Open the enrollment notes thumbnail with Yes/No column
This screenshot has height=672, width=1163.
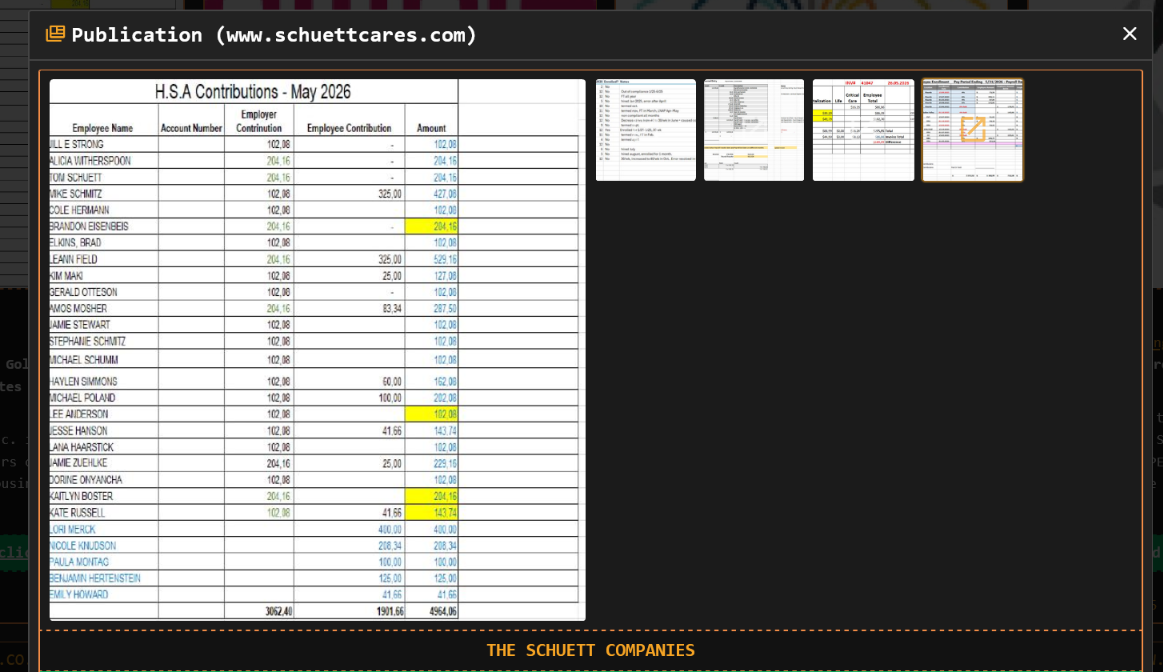(646, 130)
